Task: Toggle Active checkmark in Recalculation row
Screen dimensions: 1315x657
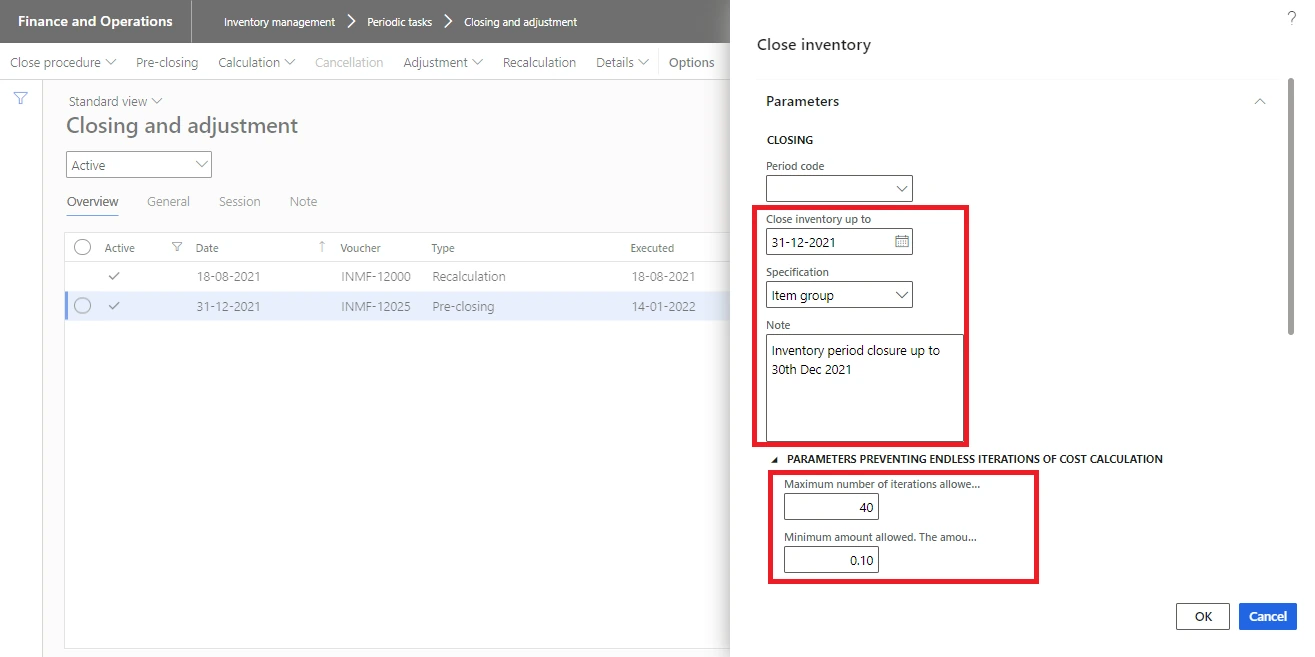Action: click(114, 276)
